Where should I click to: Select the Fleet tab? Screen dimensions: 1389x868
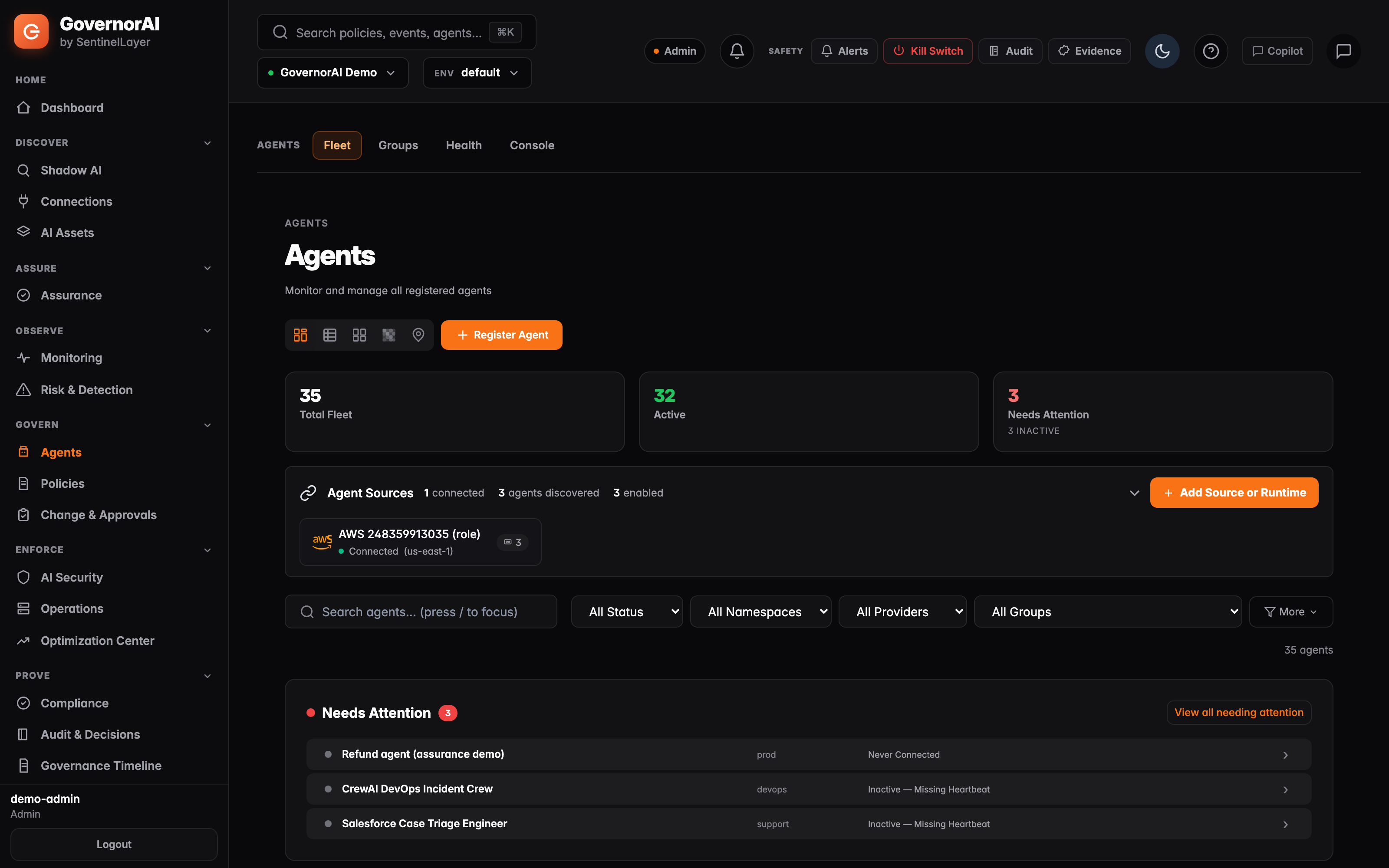click(x=337, y=145)
